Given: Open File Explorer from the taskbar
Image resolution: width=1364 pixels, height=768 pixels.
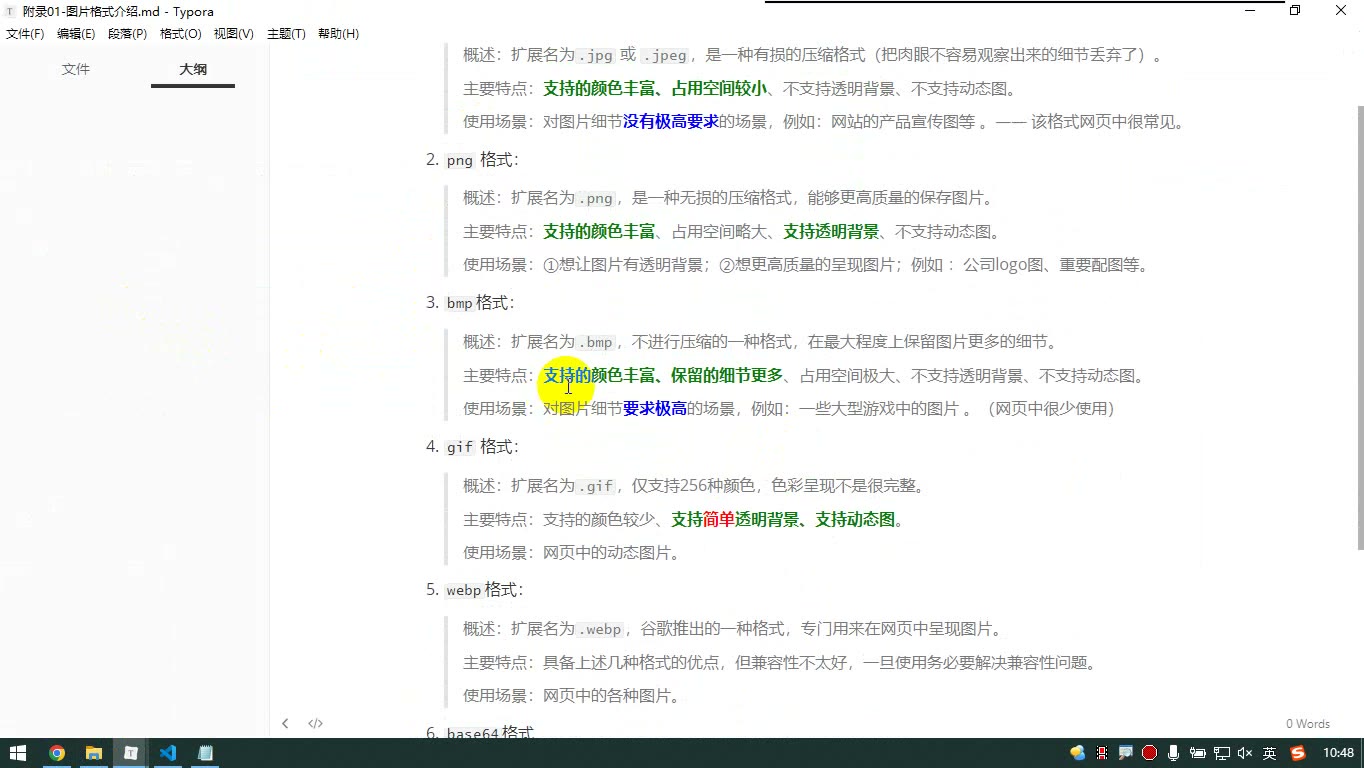Looking at the screenshot, I should 94,753.
